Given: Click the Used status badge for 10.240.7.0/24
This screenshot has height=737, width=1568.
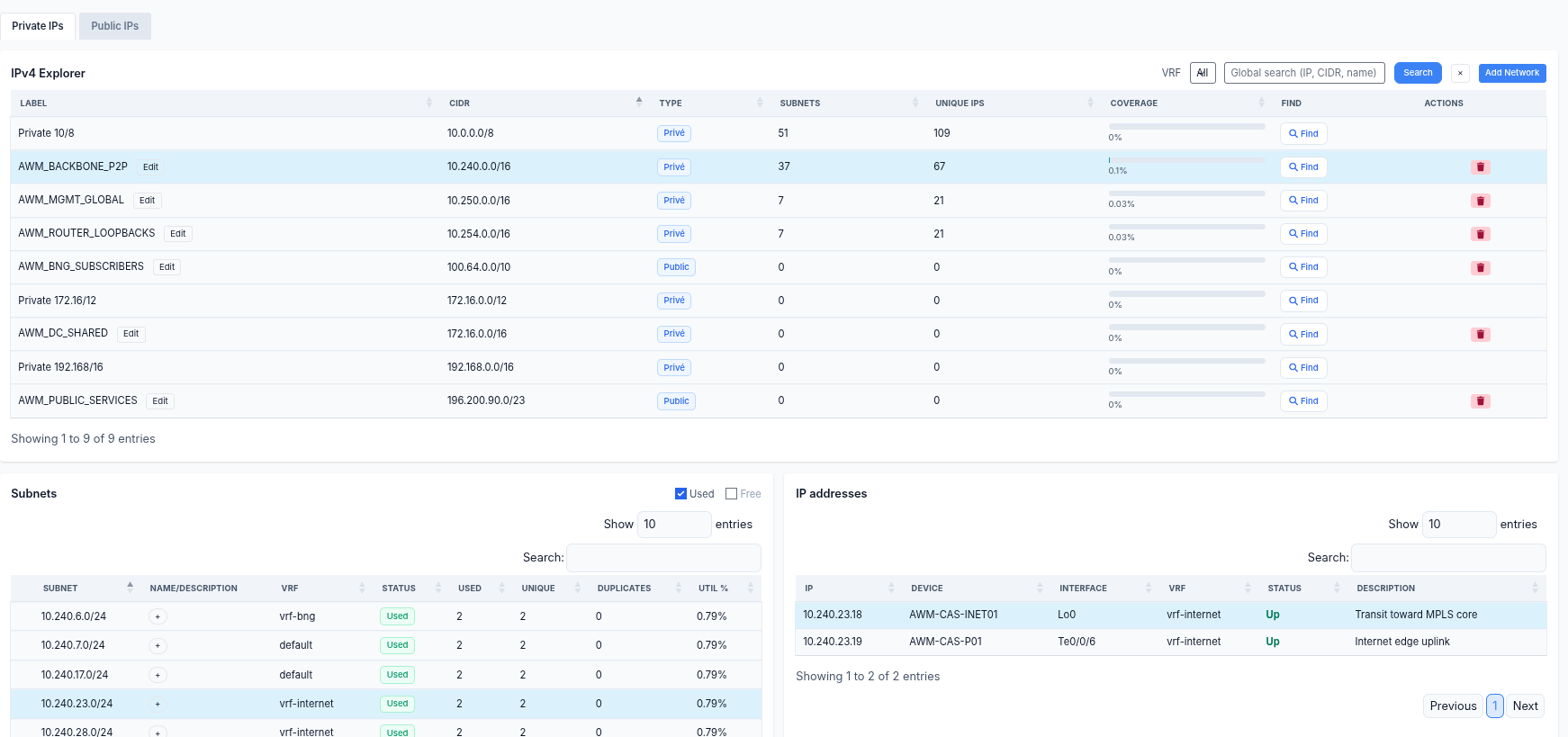Looking at the screenshot, I should click(397, 645).
